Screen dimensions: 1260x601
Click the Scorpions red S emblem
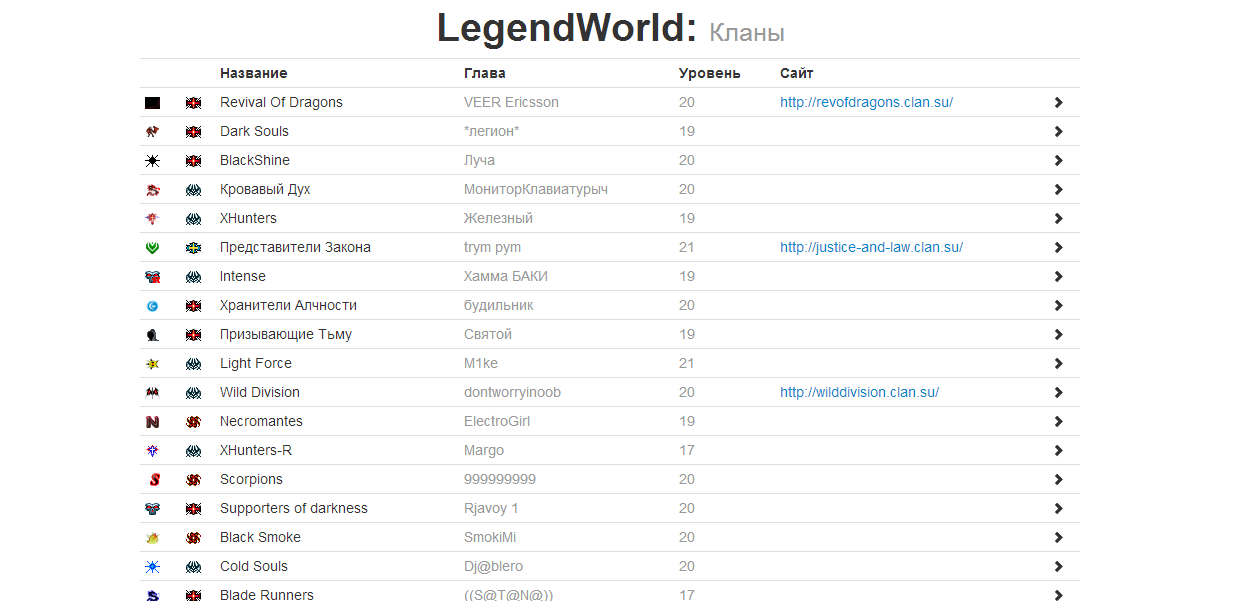153,480
